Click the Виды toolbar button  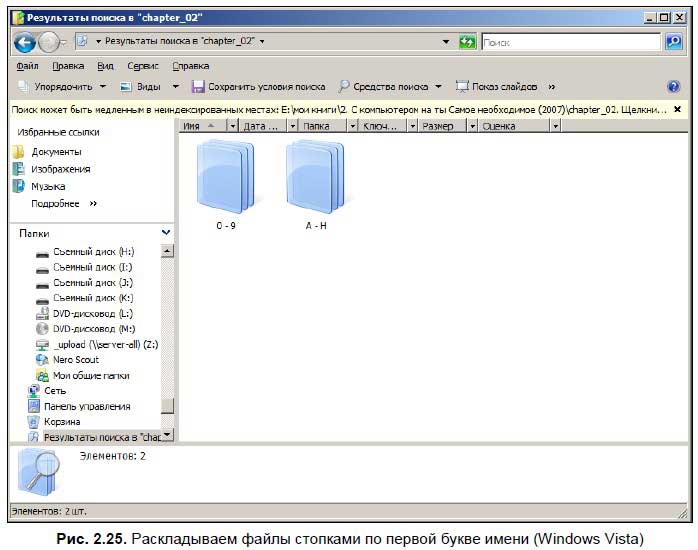point(140,86)
